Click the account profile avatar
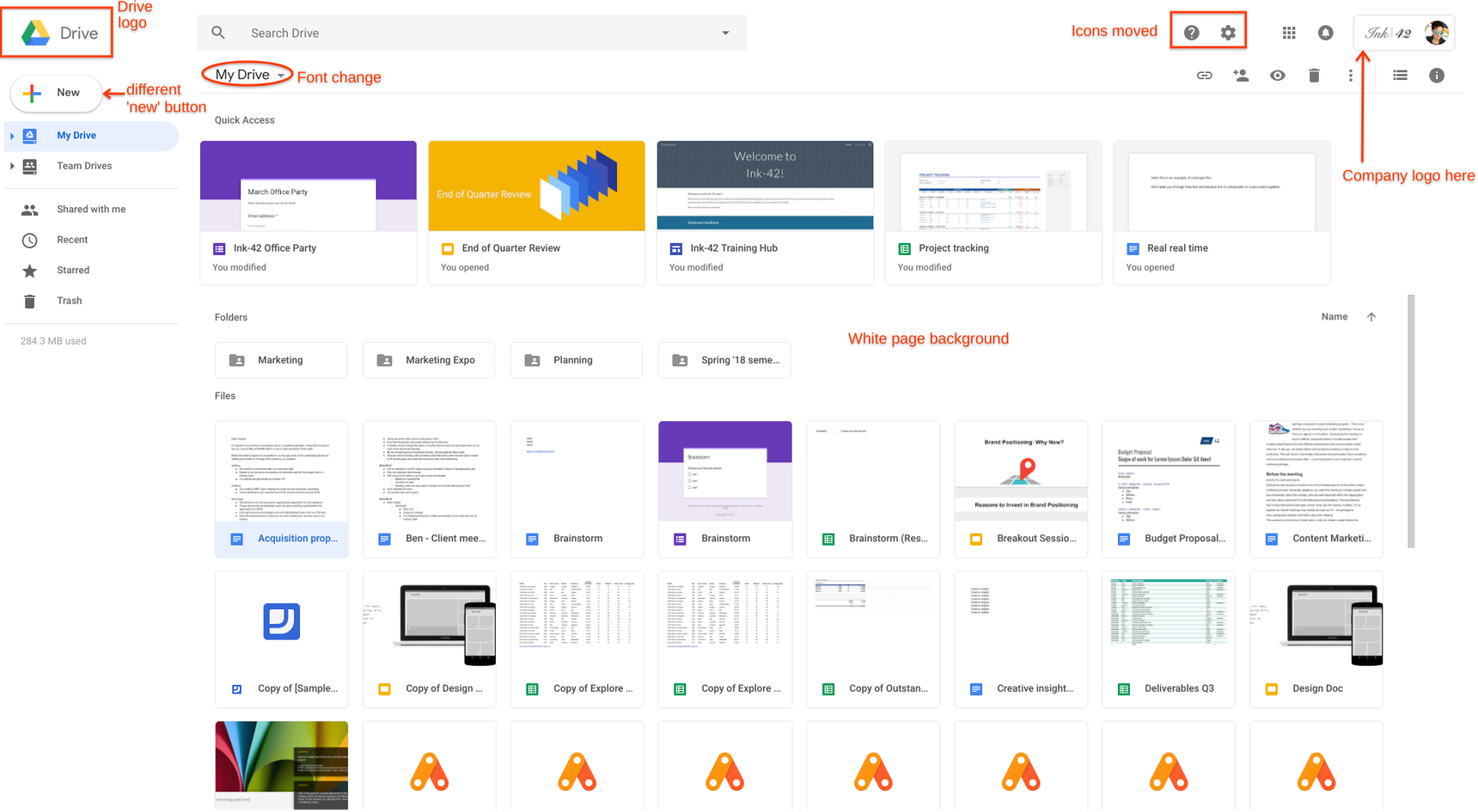This screenshot has width=1478, height=812. click(x=1437, y=33)
